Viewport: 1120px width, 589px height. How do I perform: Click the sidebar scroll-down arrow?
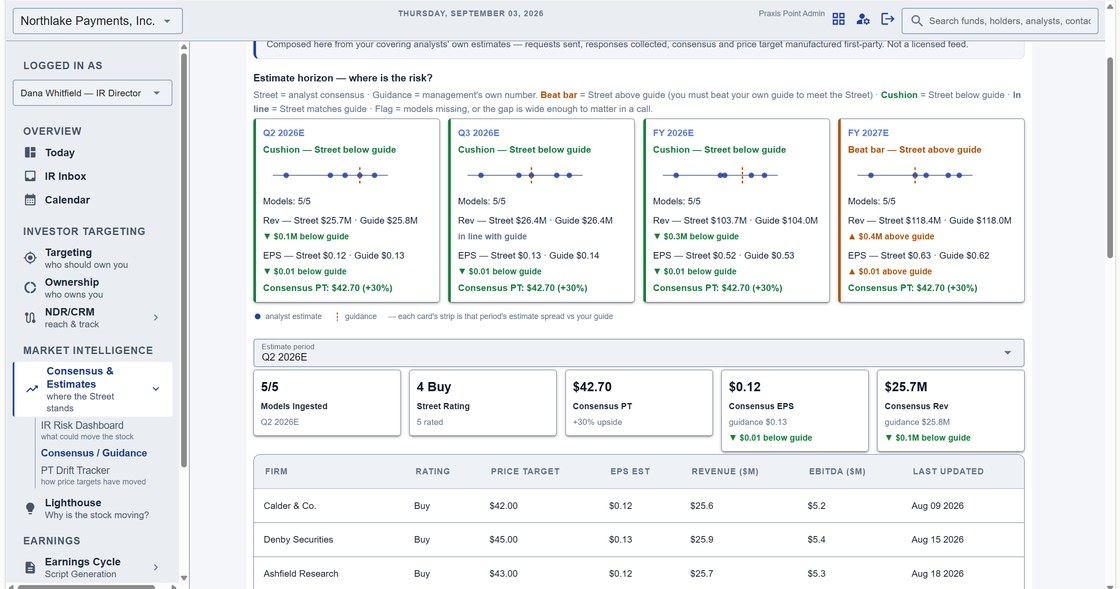184,578
